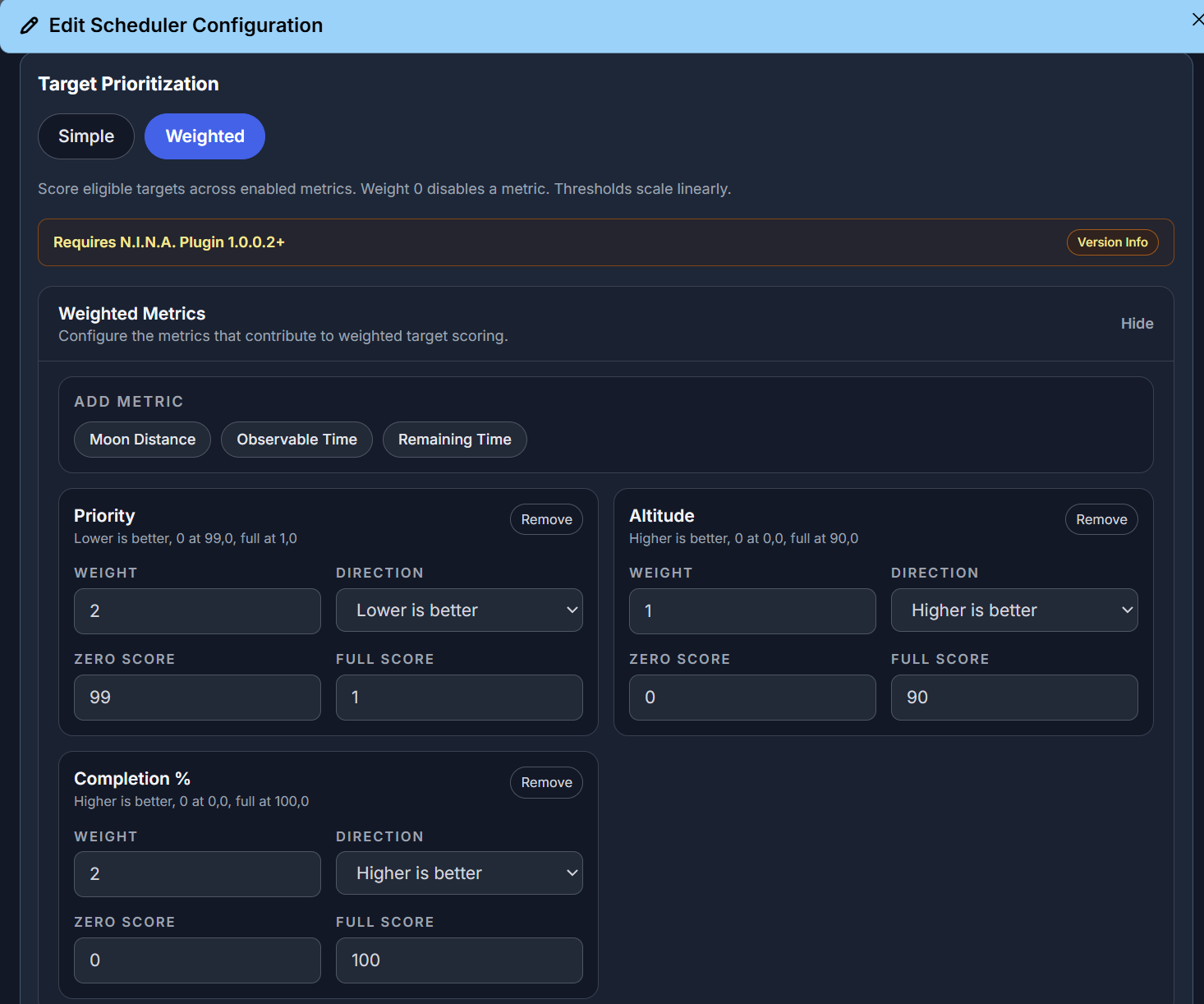Click the pencil edit icon in header
This screenshot has height=1004, width=1204.
30,25
